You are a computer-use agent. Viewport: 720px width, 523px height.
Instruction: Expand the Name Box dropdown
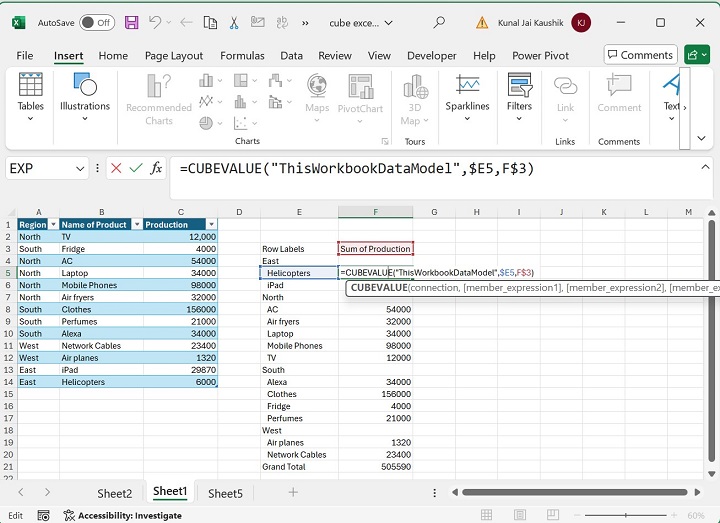click(x=80, y=169)
